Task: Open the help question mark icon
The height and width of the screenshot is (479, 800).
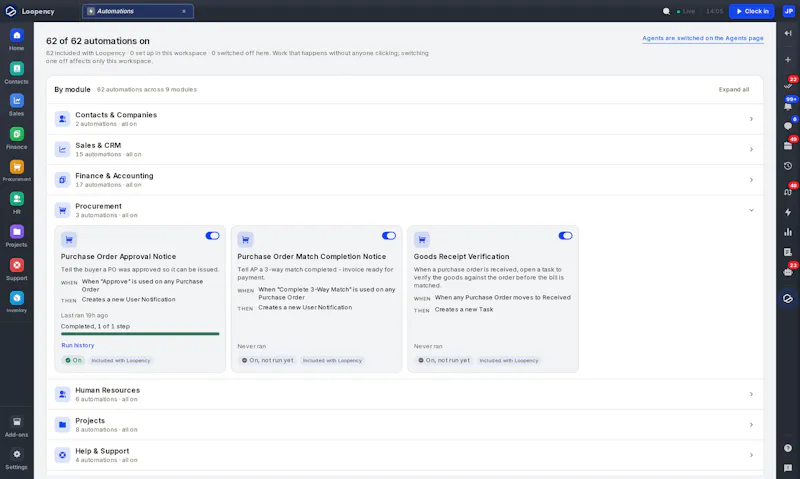Action: [x=788, y=448]
